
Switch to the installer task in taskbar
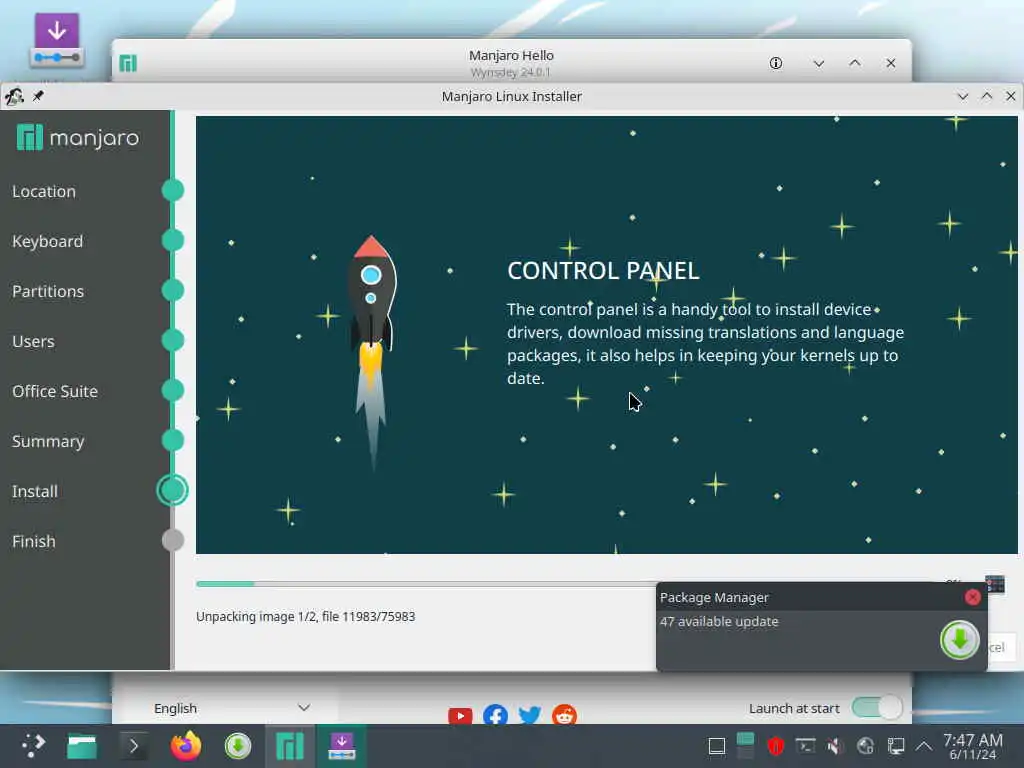[x=342, y=746]
